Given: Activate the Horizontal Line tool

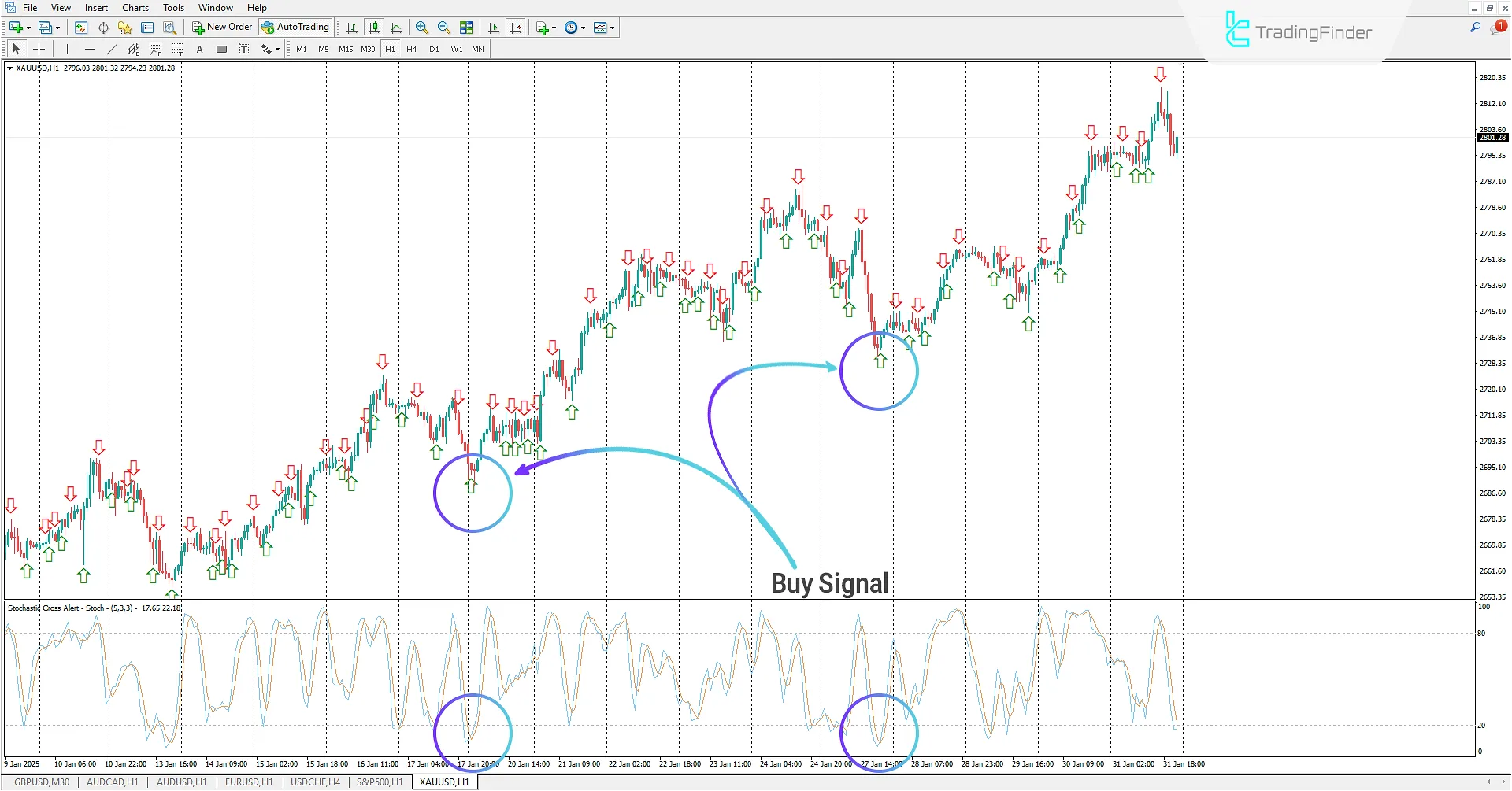Looking at the screenshot, I should click(x=89, y=49).
